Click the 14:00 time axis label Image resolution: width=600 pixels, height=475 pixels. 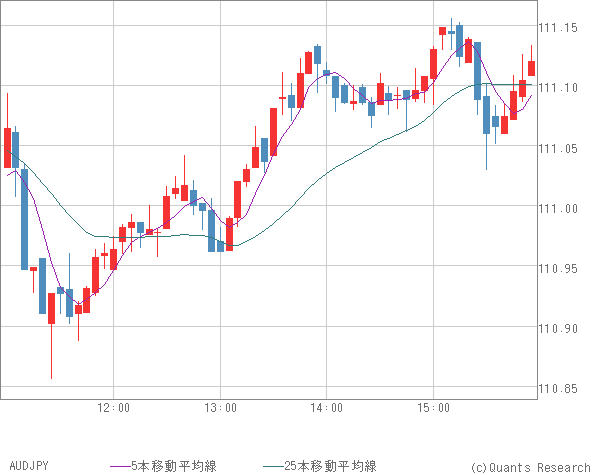pos(326,408)
